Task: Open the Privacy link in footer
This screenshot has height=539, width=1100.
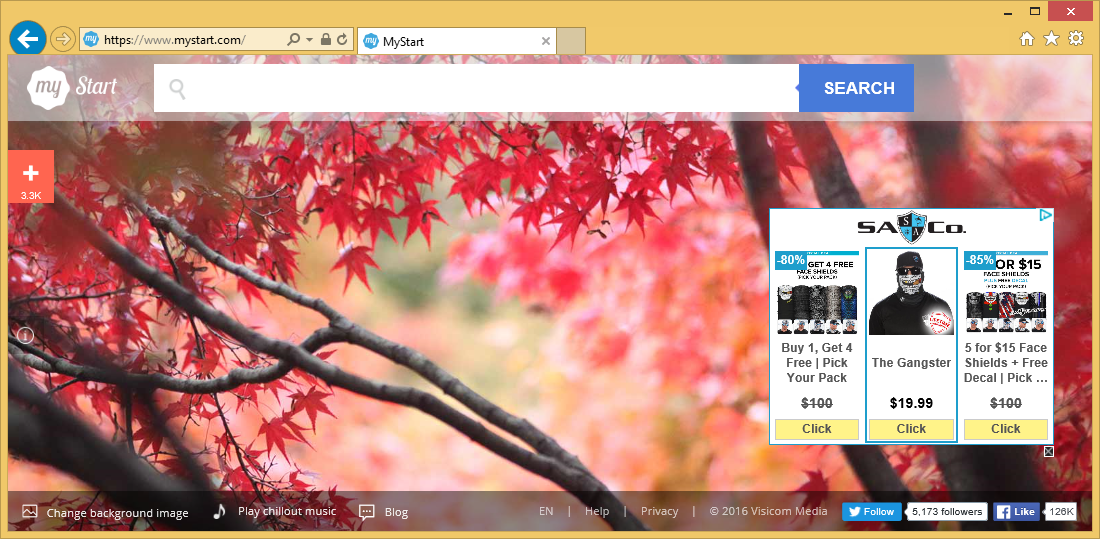Action: pos(659,512)
